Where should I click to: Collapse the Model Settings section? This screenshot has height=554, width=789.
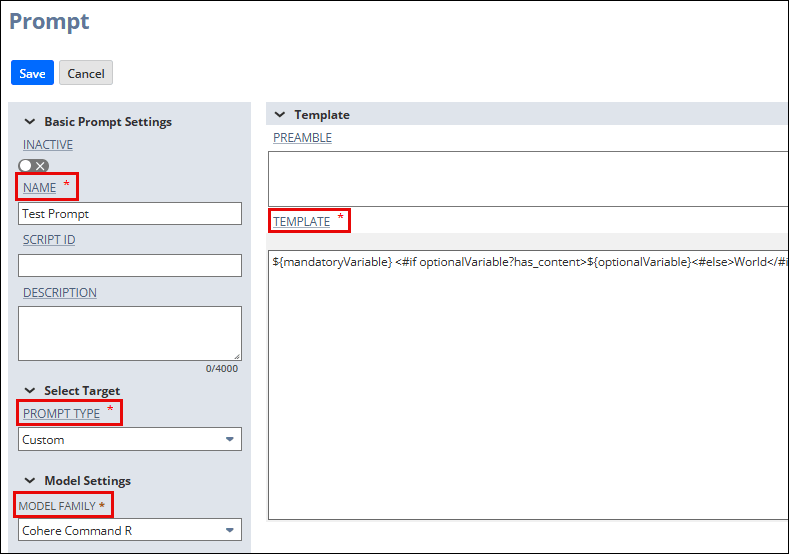coord(30,481)
